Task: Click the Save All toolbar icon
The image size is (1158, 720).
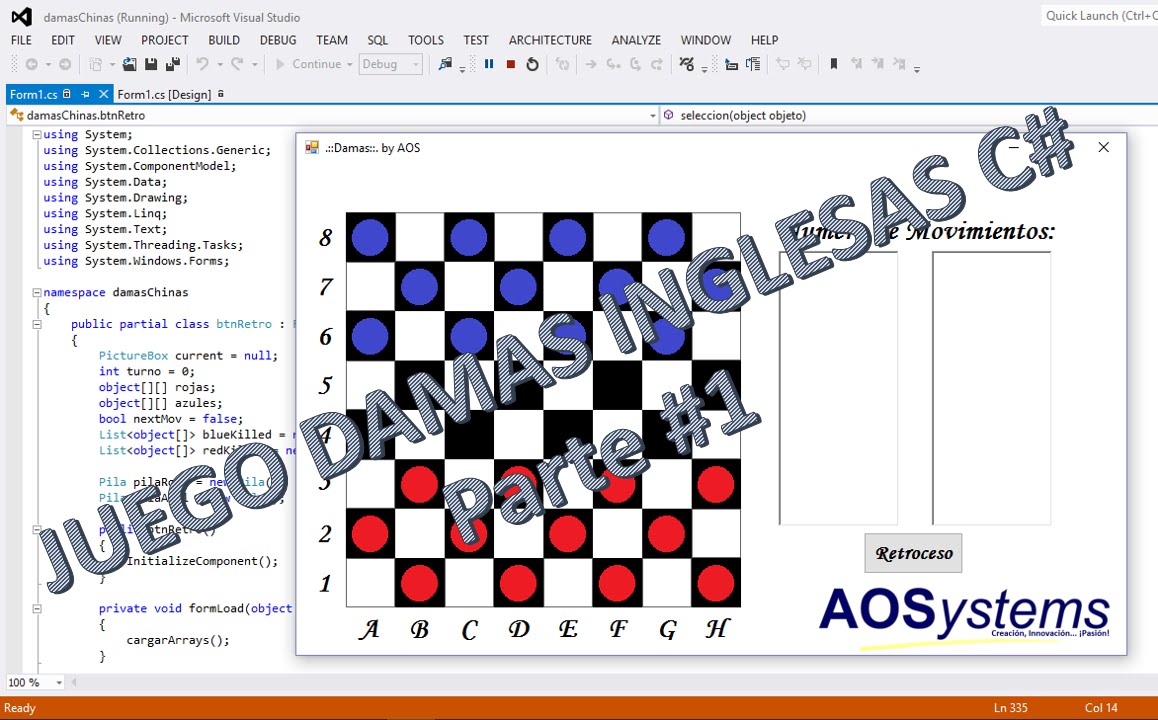Action: pos(173,64)
